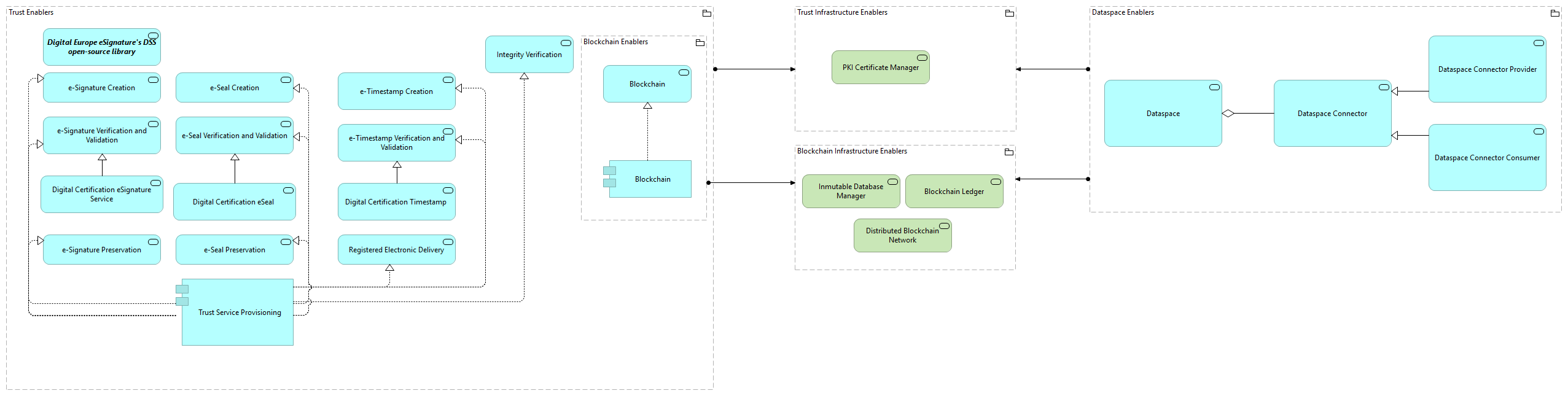
Task: Select the Distributed Blockchain Network node
Action: [903, 236]
